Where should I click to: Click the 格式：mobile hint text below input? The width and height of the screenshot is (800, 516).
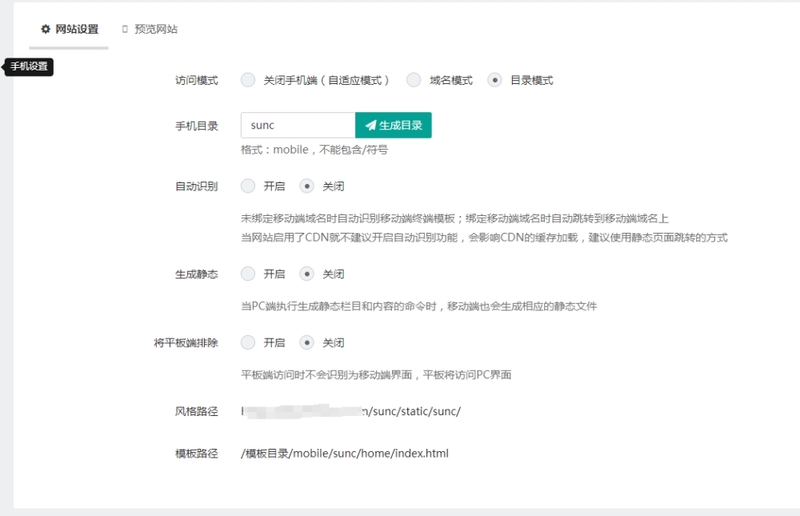coord(314,150)
